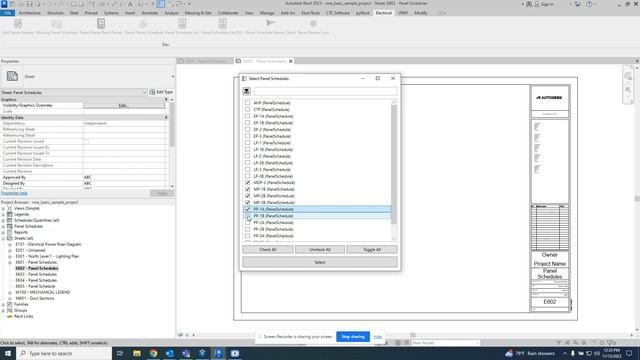The image size is (640, 360).
Task: Select M601 - Duct Sections sheet
Action: point(35,298)
